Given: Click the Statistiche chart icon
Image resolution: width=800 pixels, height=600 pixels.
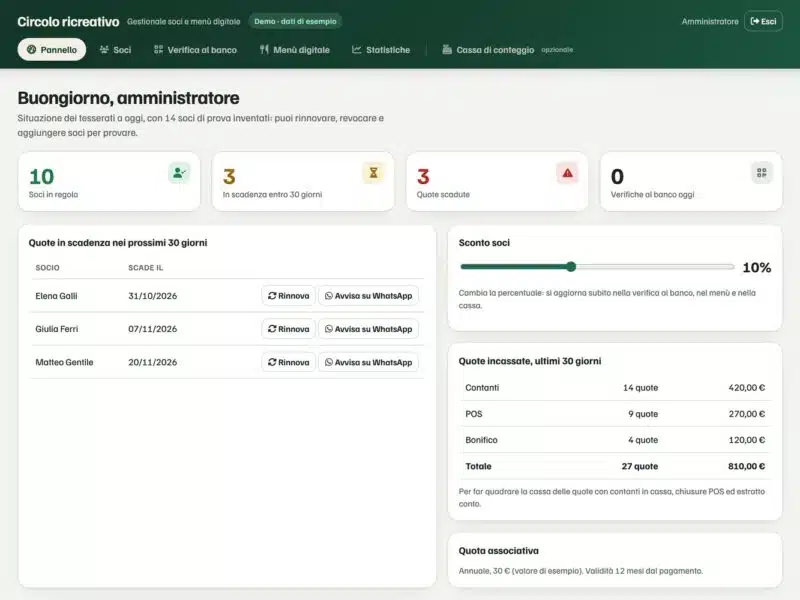Looking at the screenshot, I should click(x=357, y=49).
